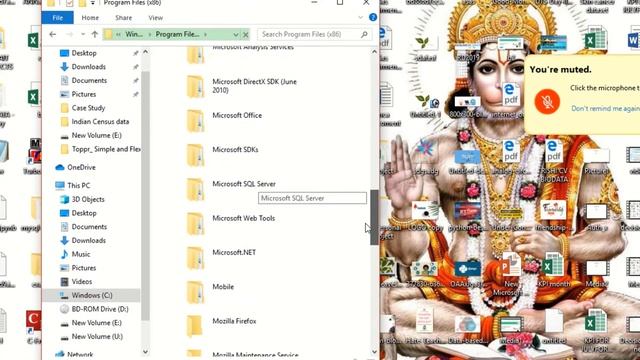Viewport: 640px width, 360px height.
Task: Click the Mozilla Firefox folder name
Action: (x=234, y=321)
